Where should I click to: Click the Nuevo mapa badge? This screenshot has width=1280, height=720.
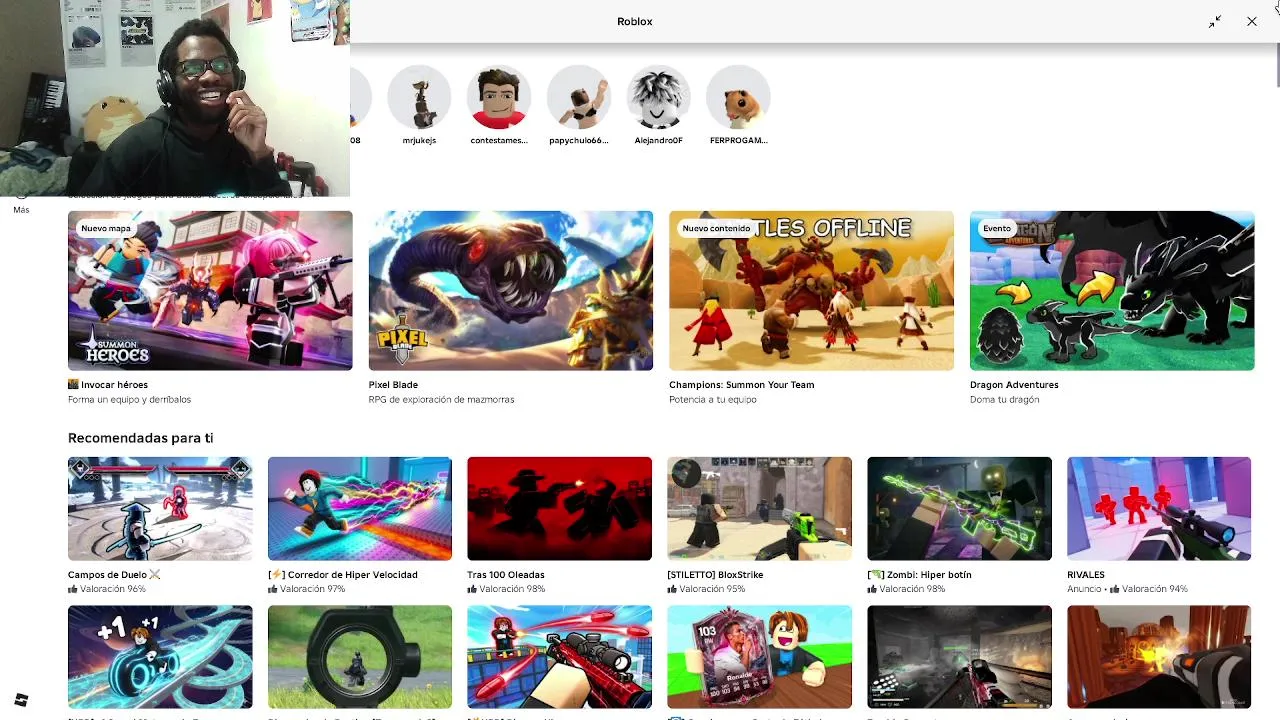tap(106, 228)
